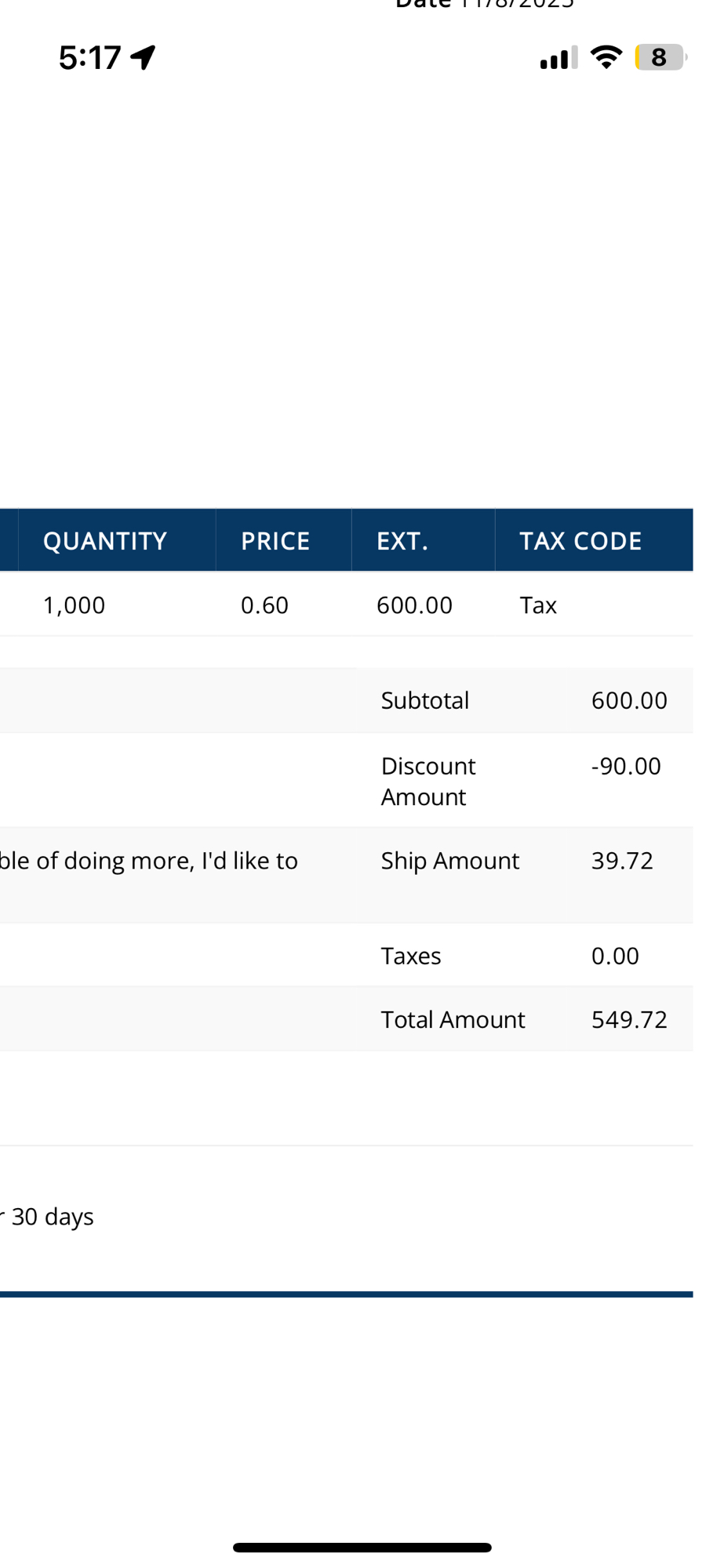Tap the Wi-Fi status icon
This screenshot has height=1568, width=724.
[606, 56]
